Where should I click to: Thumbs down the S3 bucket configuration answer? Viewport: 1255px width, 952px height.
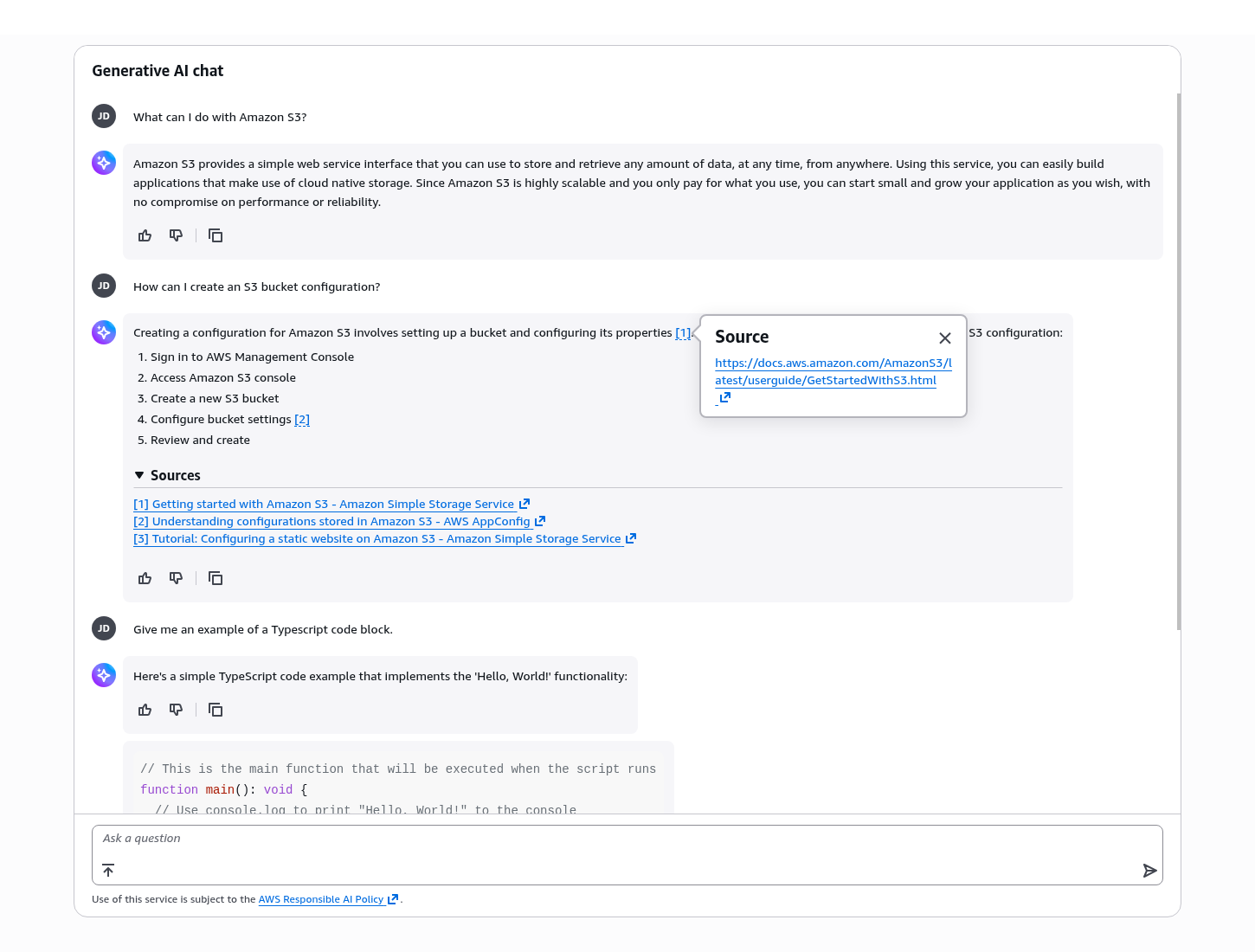point(177,578)
